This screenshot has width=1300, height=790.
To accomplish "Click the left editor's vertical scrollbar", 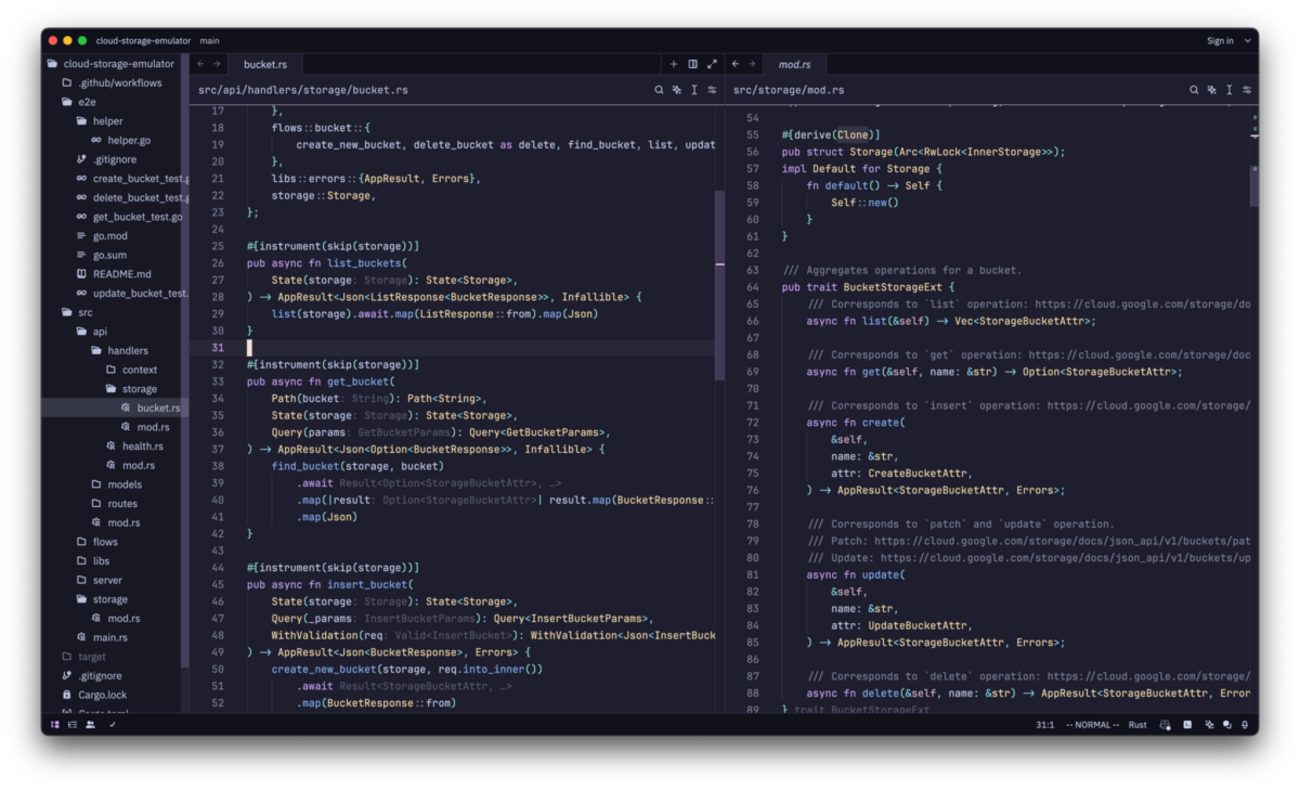I will tap(719, 285).
